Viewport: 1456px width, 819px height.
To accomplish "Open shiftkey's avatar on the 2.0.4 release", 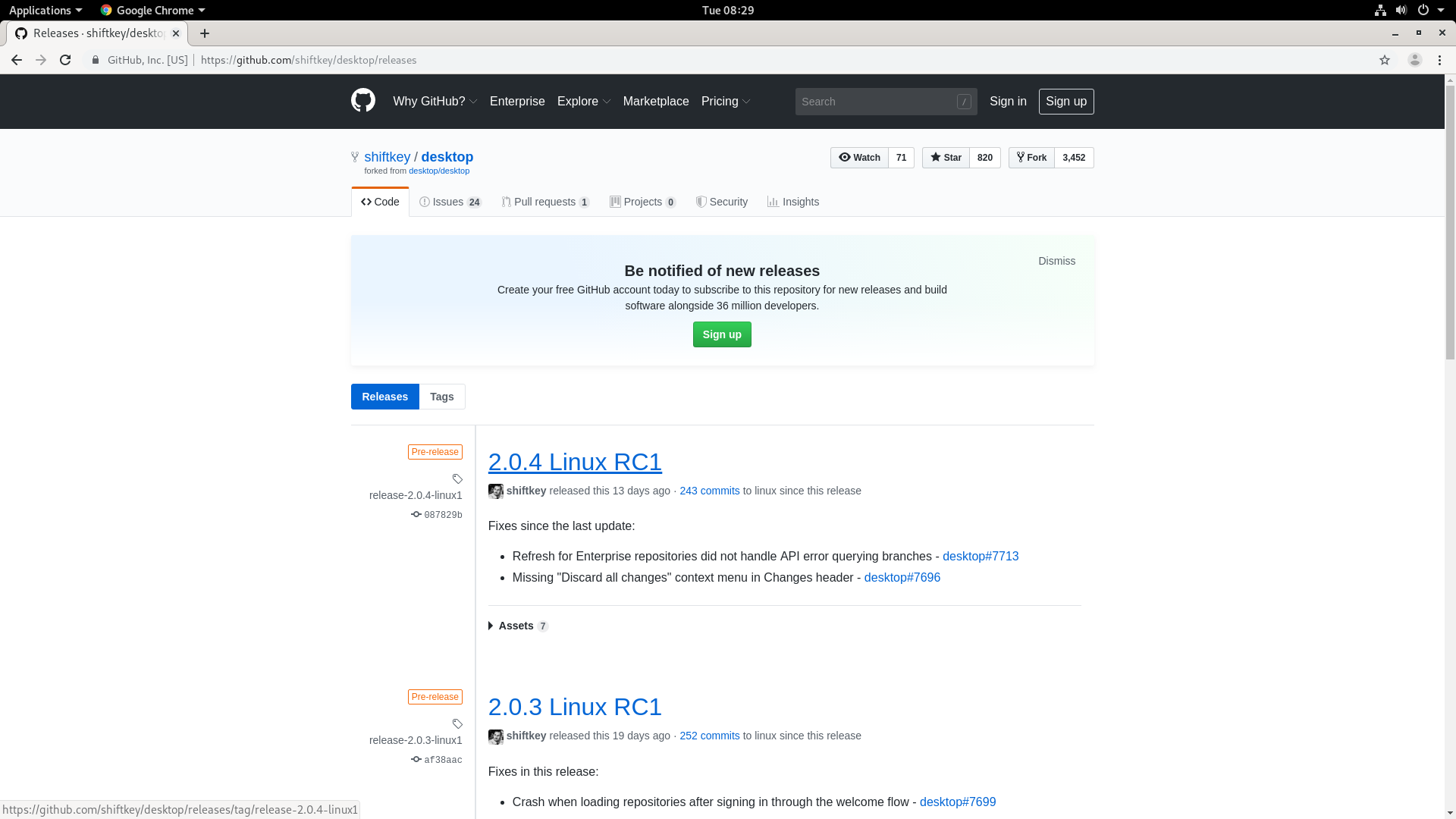I will click(495, 491).
